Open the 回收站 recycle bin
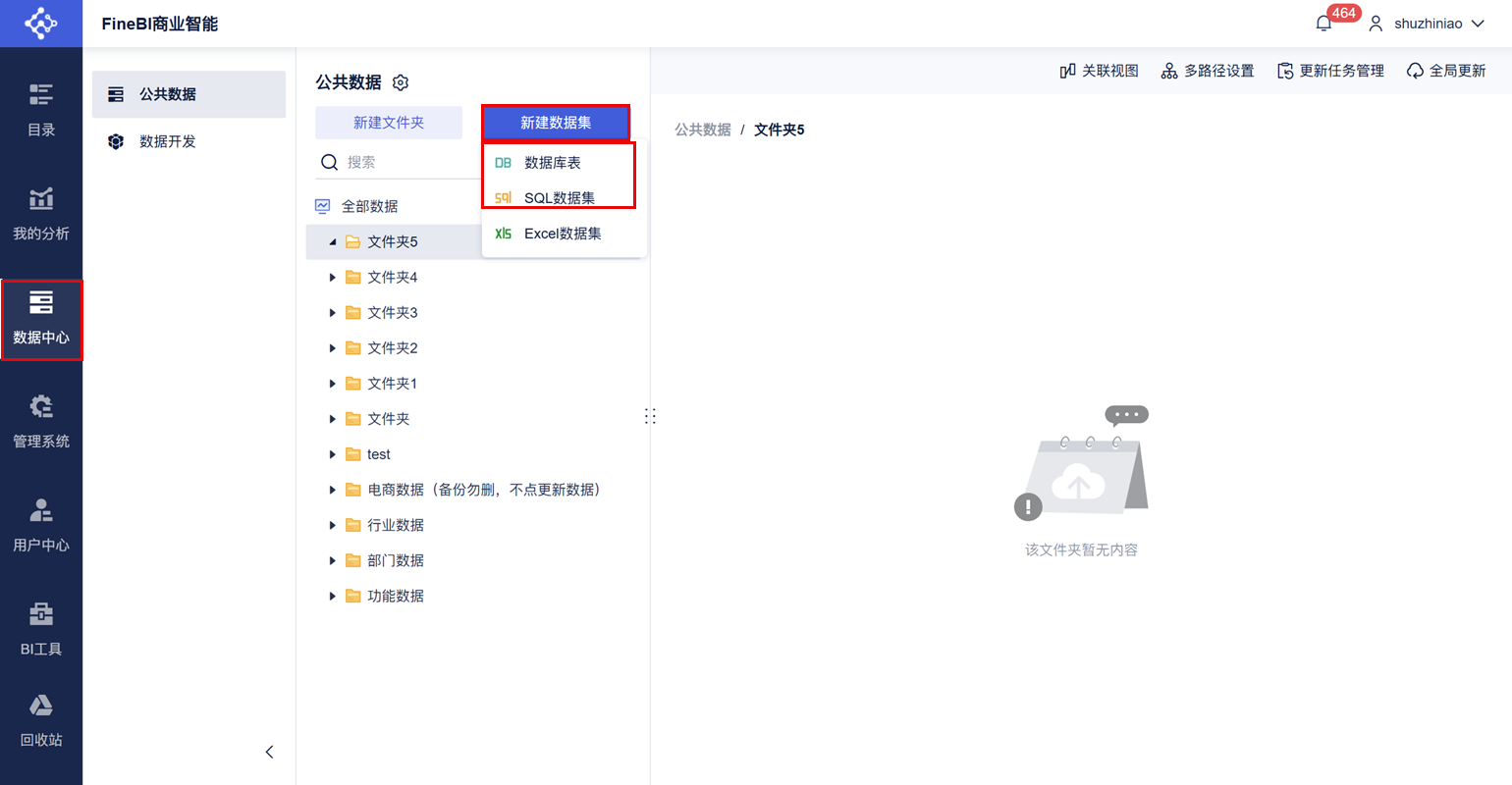Image resolution: width=1512 pixels, height=785 pixels. pyautogui.click(x=41, y=721)
